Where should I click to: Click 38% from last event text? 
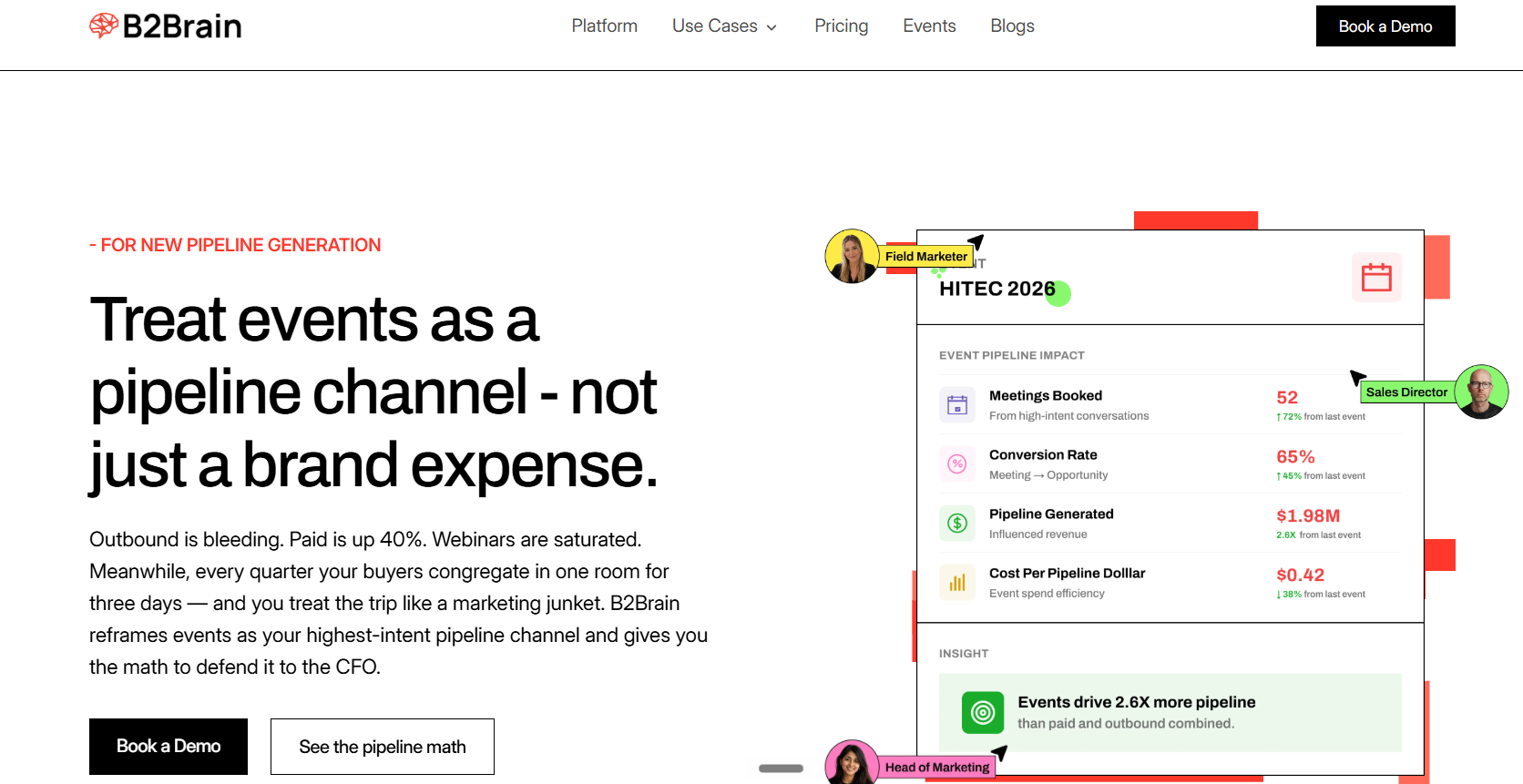[1321, 594]
